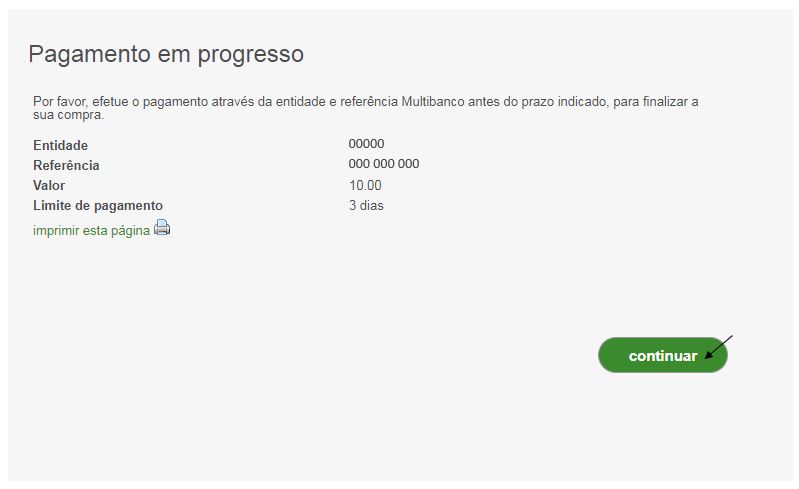This screenshot has height=489, width=799.
Task: Click the green continuar button
Action: tap(662, 355)
